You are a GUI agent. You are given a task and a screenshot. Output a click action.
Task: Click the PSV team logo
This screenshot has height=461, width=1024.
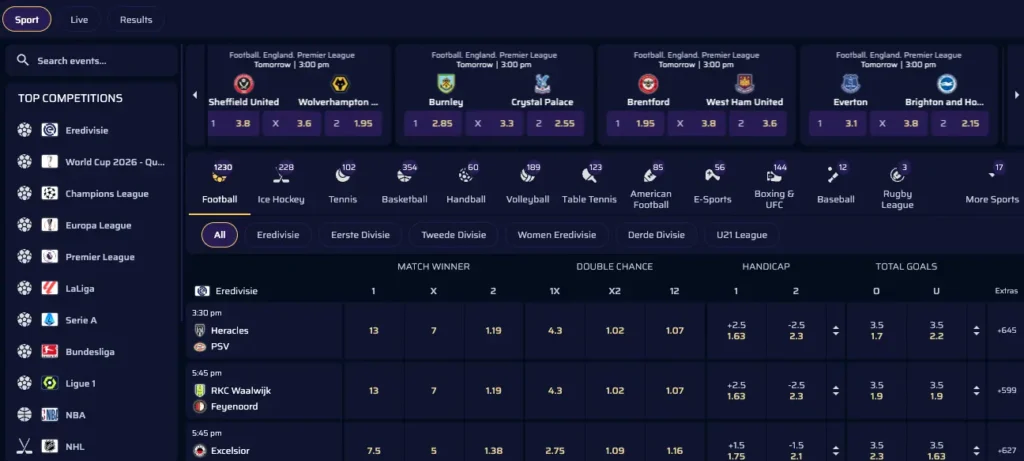pyautogui.click(x=200, y=347)
